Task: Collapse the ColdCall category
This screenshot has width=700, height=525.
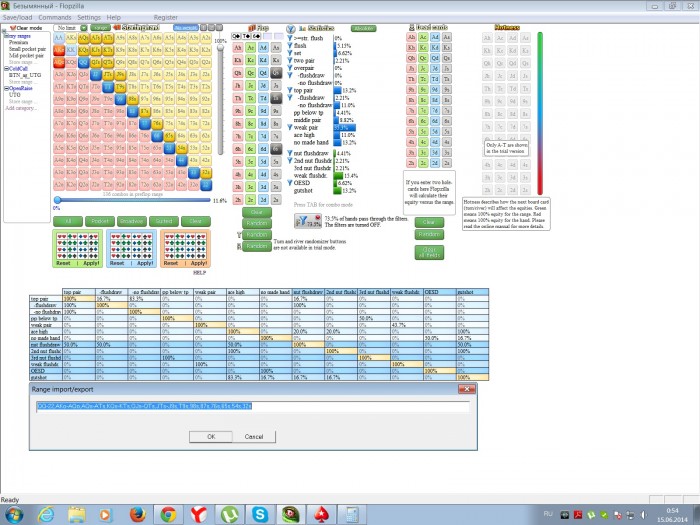Action: [x=6, y=69]
